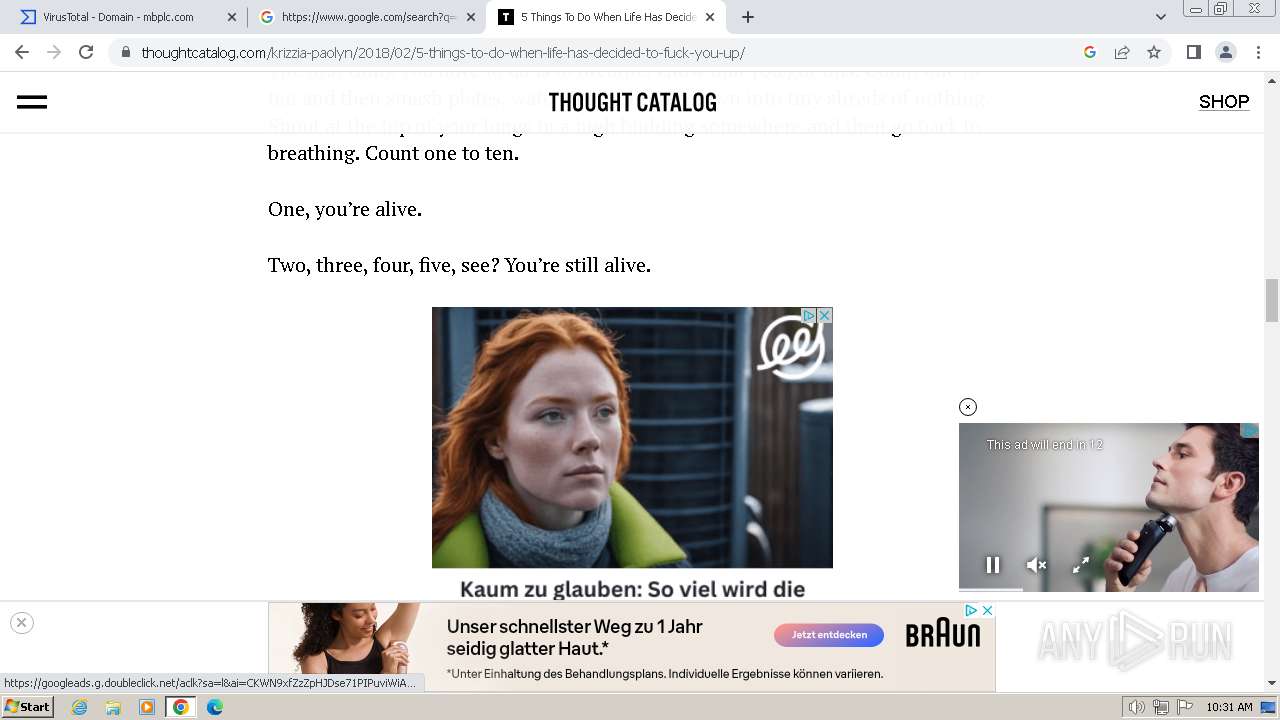
Task: Share this page icon
Action: (1122, 52)
